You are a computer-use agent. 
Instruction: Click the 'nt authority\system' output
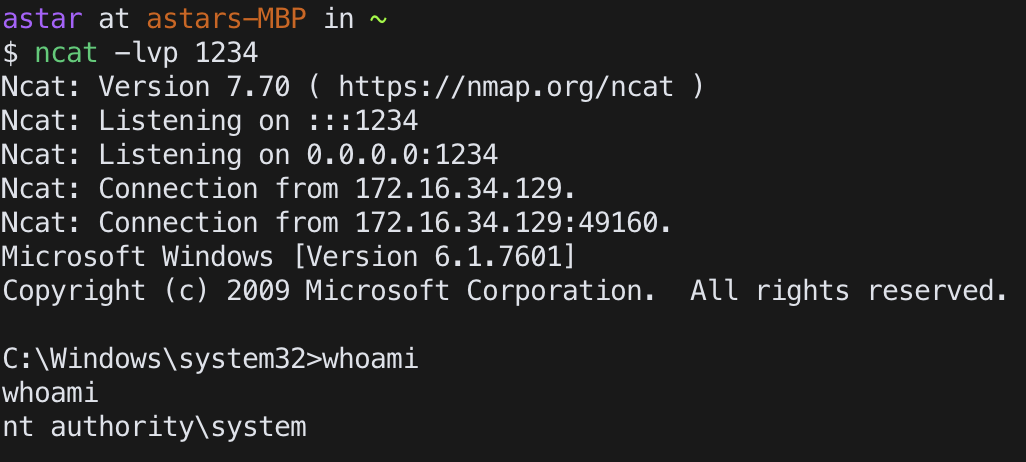(154, 427)
